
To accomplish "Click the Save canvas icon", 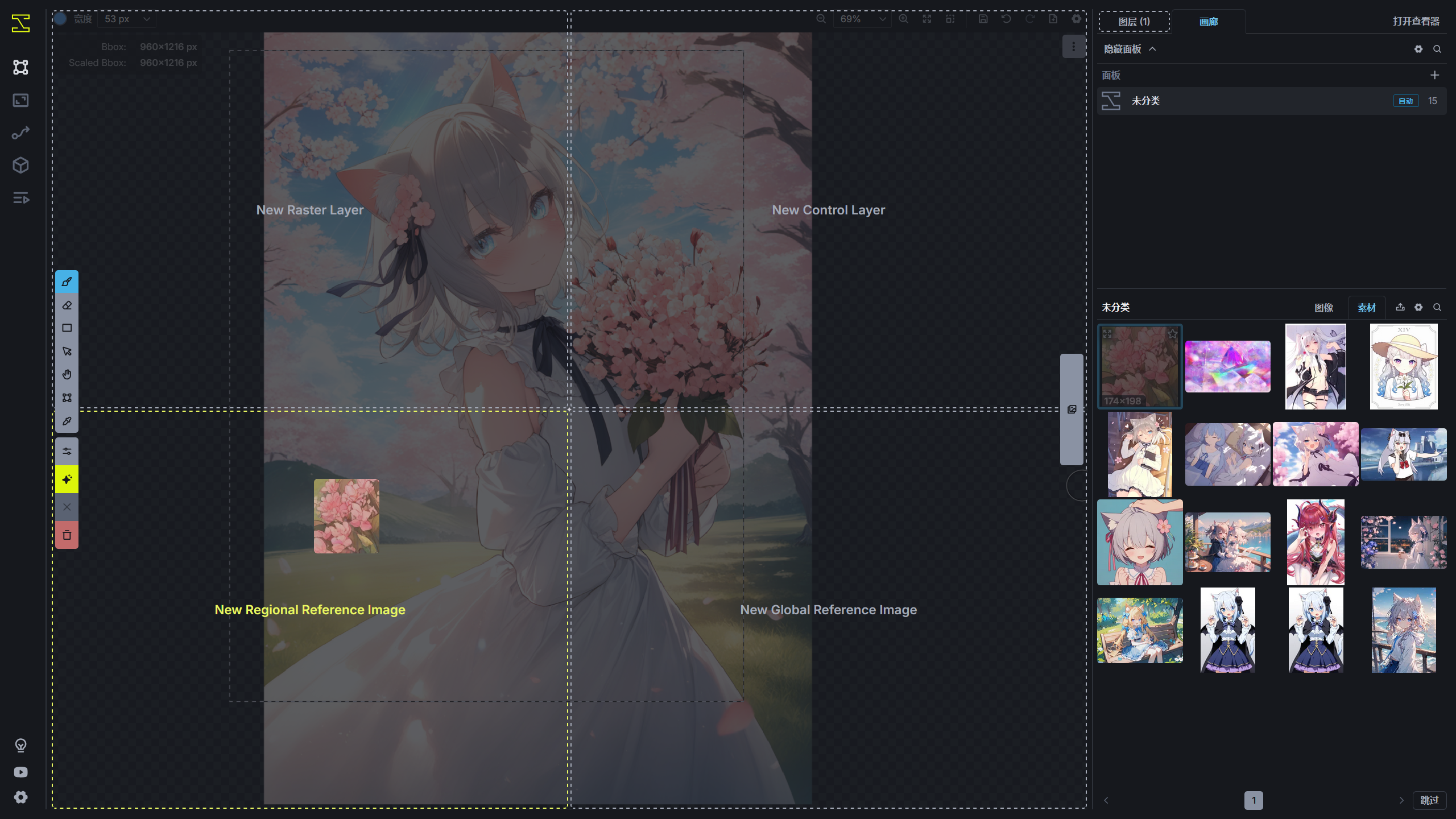I will click(x=982, y=19).
